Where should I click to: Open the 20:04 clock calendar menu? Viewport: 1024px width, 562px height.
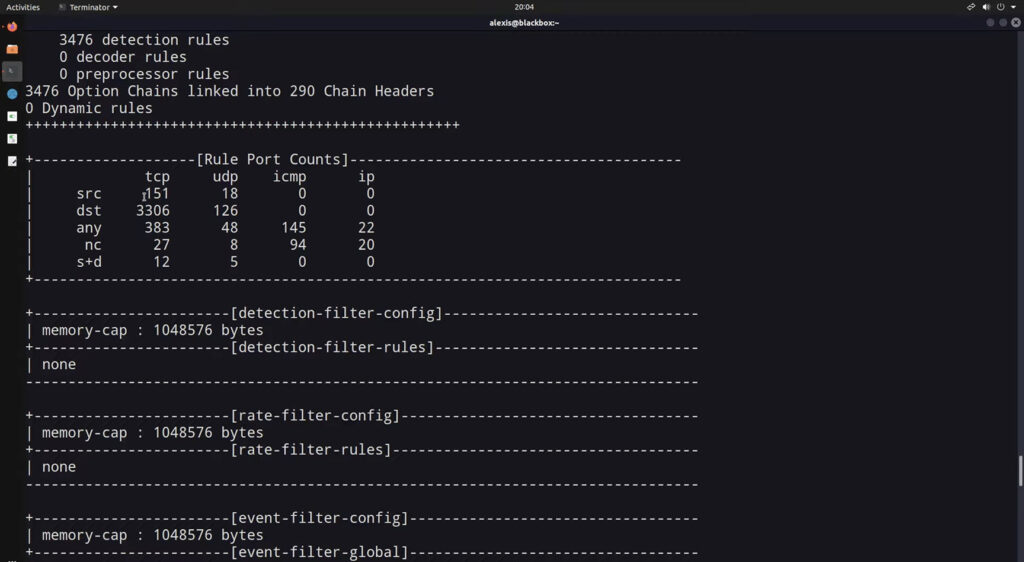coord(523,7)
